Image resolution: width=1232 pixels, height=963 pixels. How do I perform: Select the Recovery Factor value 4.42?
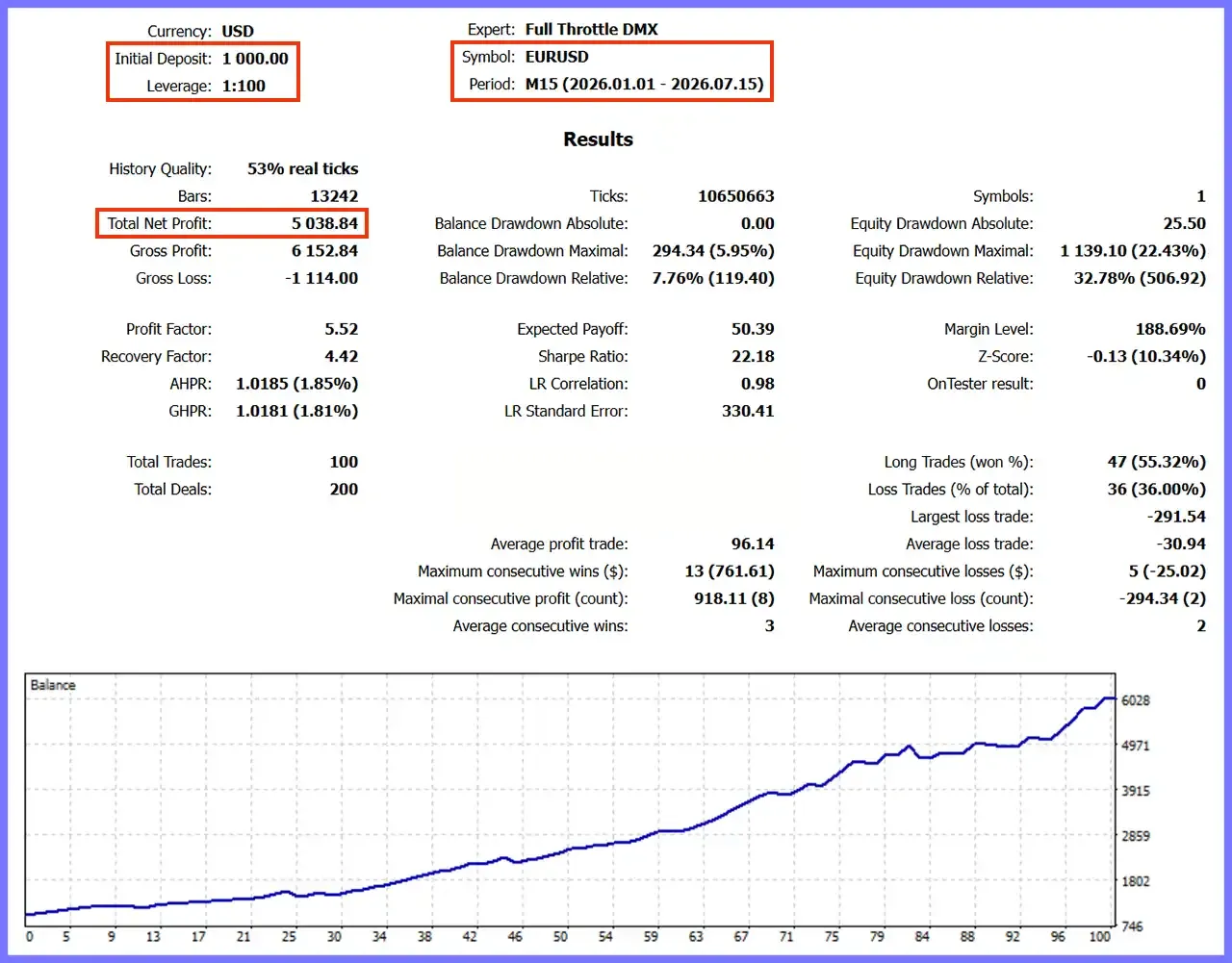pos(341,356)
